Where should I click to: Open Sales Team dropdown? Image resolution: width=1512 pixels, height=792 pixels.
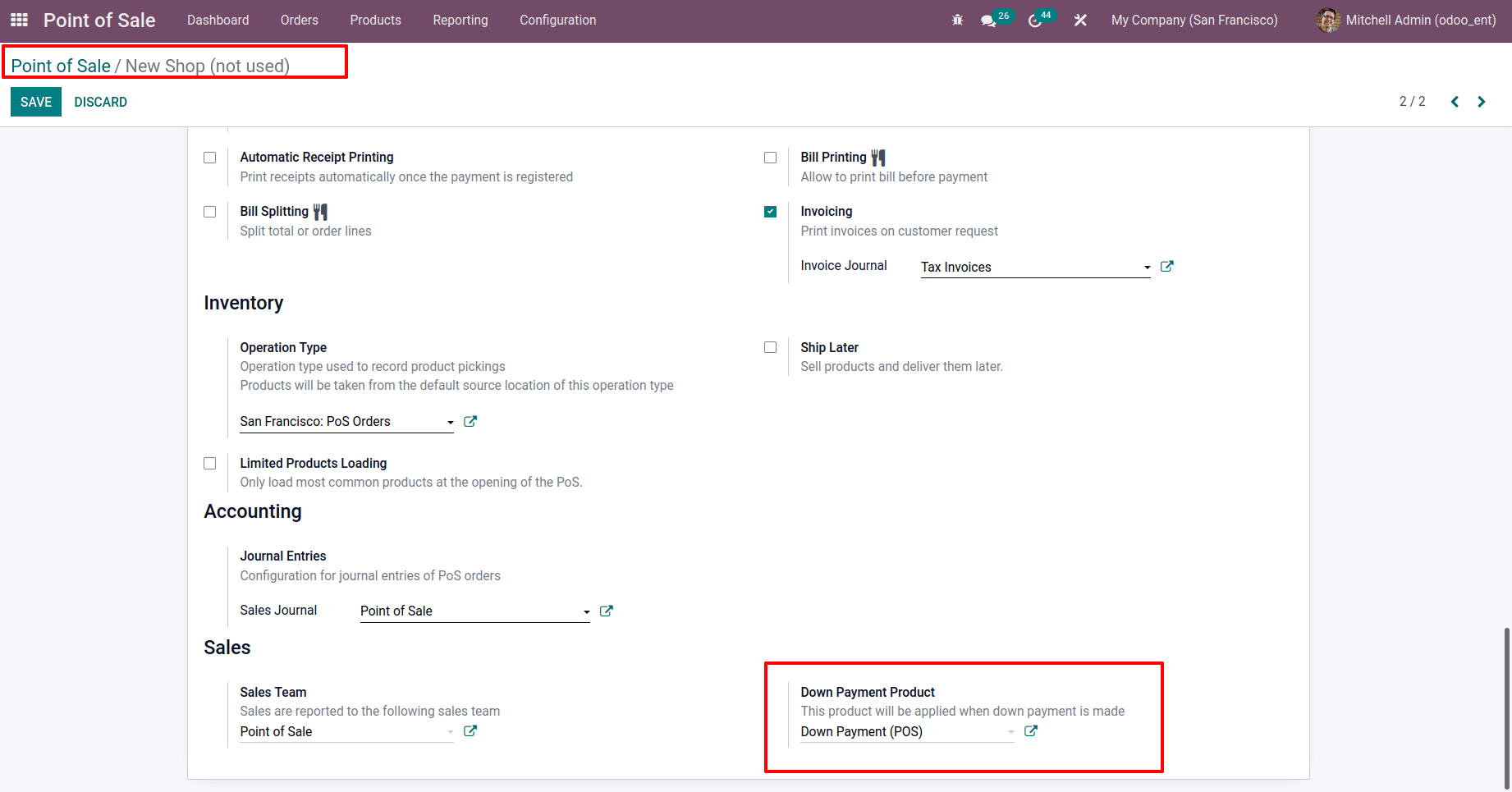tap(346, 731)
